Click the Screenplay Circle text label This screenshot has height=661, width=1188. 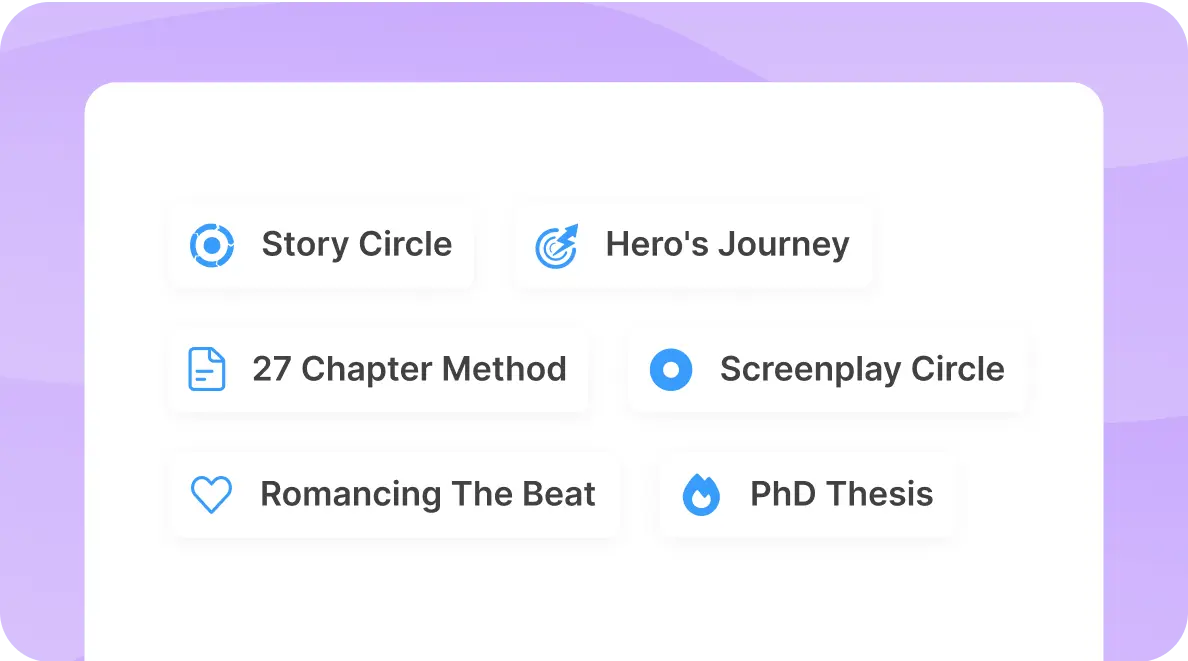pos(862,370)
